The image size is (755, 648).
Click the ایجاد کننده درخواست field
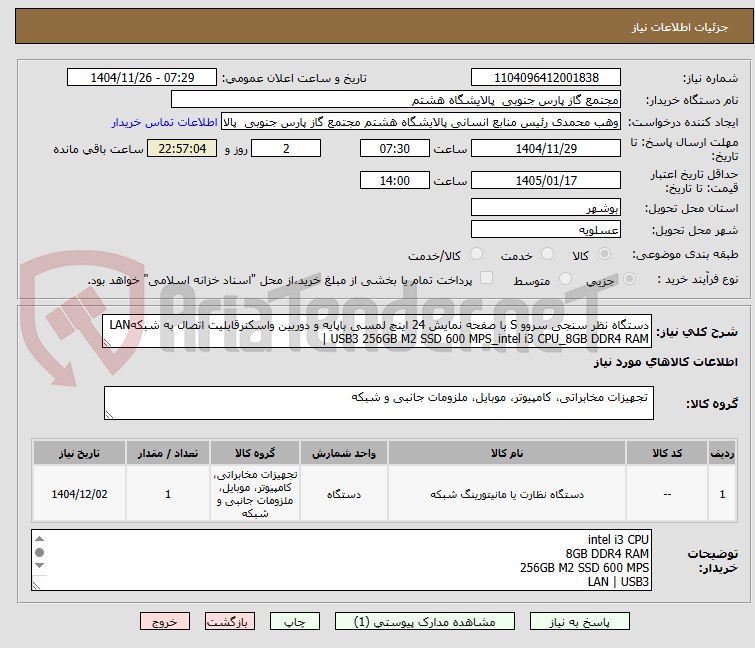tap(421, 122)
